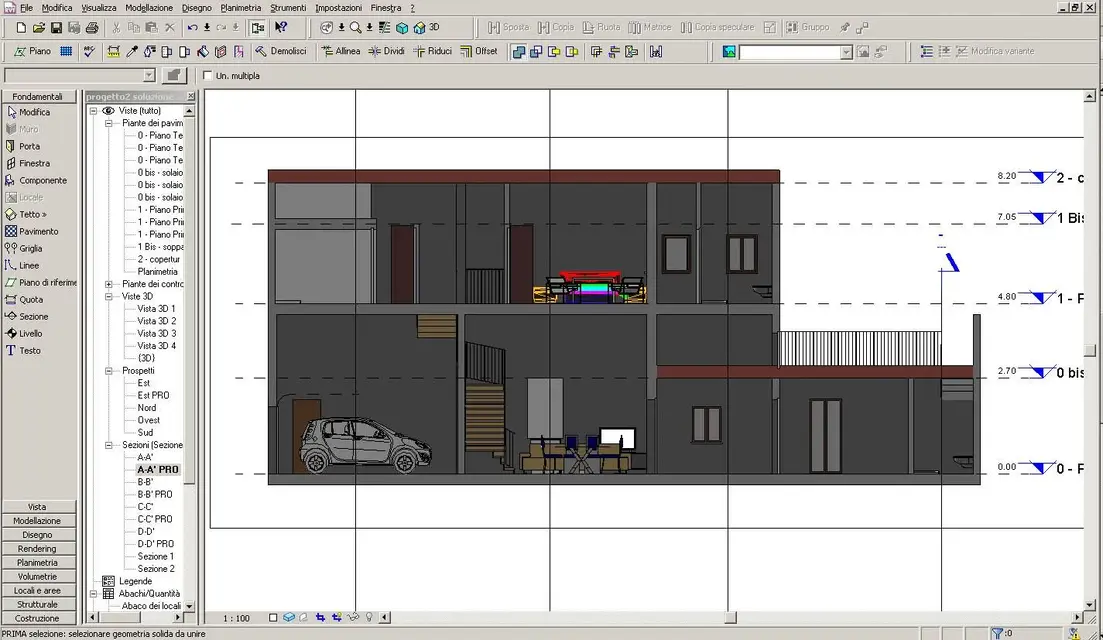
Task: Collapse the Viste 3D node
Action: (x=109, y=296)
